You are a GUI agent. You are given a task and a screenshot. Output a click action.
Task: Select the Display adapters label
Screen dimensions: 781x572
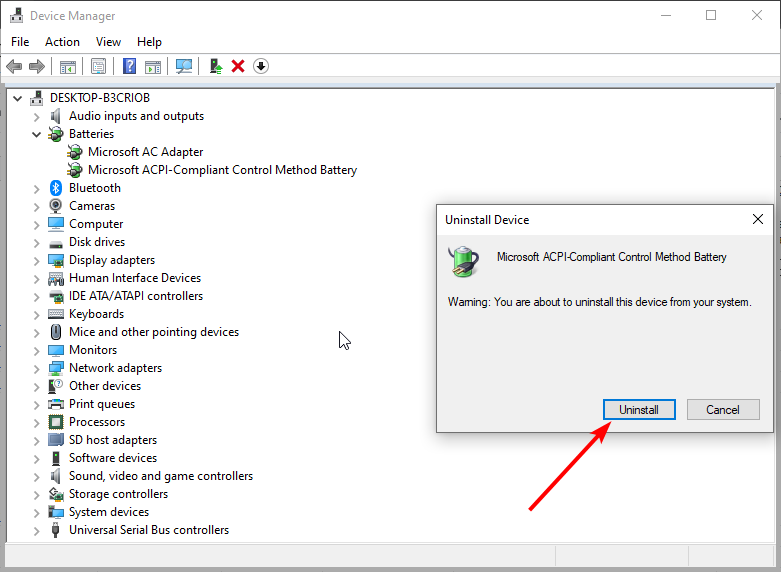pos(112,260)
